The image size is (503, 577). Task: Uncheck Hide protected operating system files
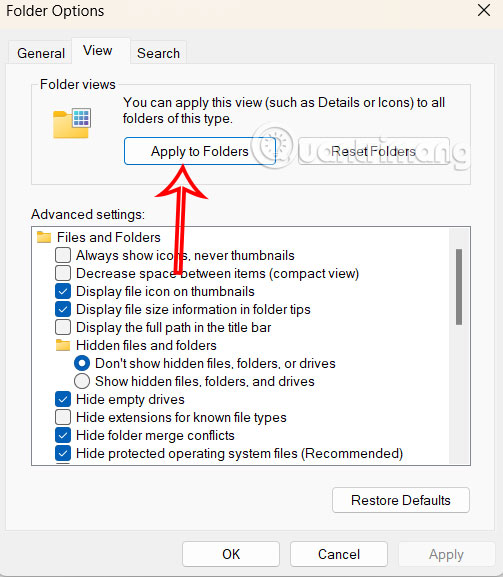pos(63,453)
